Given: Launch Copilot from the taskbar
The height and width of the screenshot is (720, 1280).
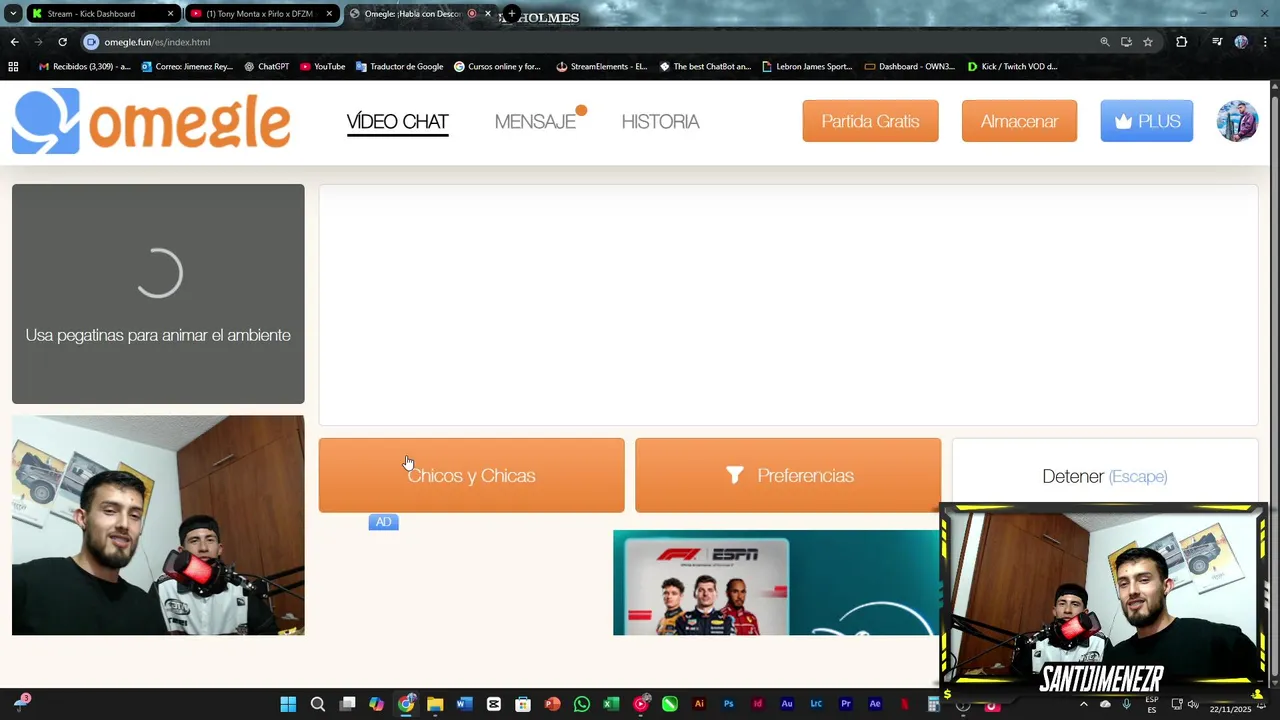Looking at the screenshot, I should coord(376,704).
